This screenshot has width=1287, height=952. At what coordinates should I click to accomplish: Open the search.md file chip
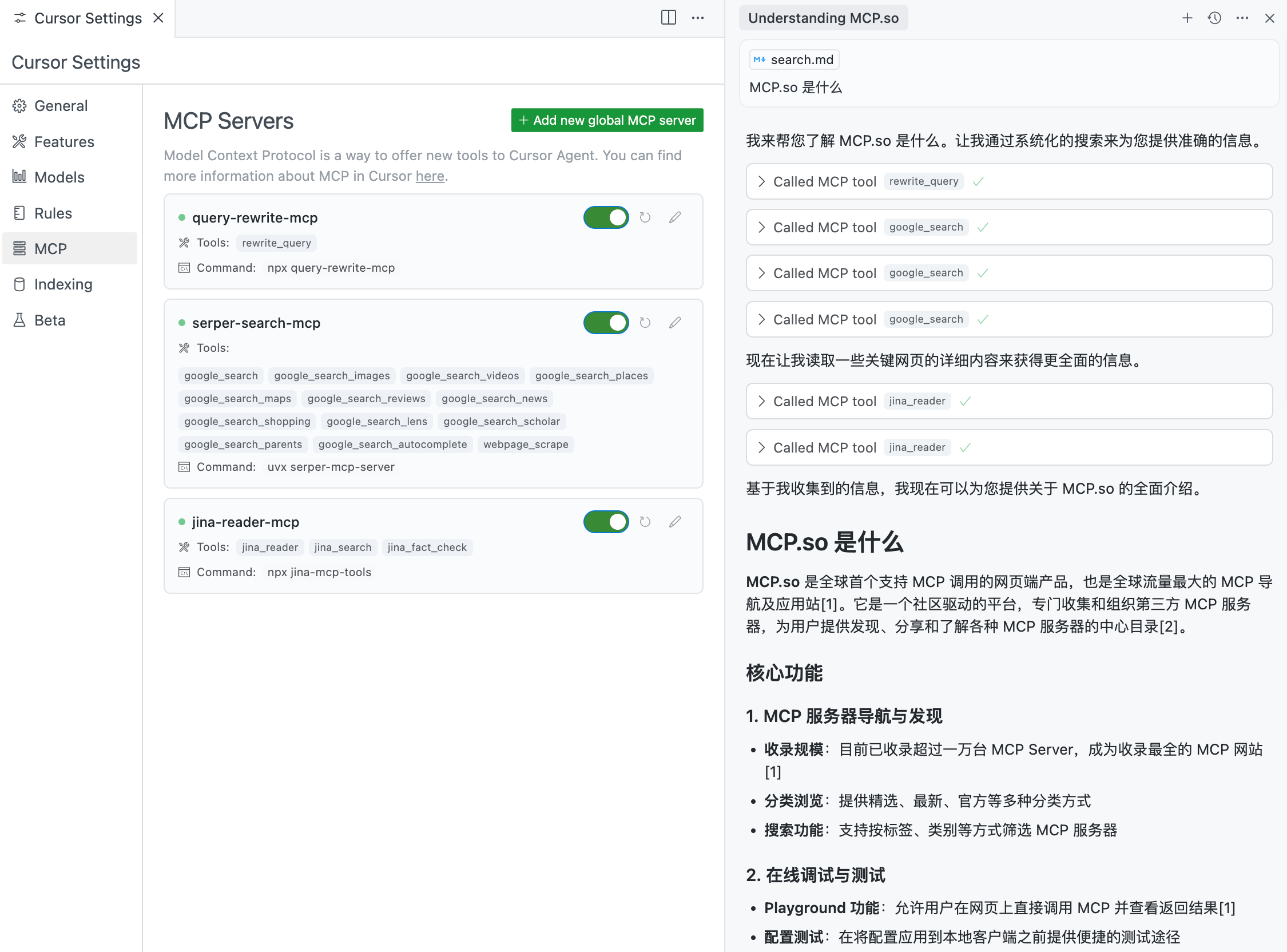pos(794,60)
